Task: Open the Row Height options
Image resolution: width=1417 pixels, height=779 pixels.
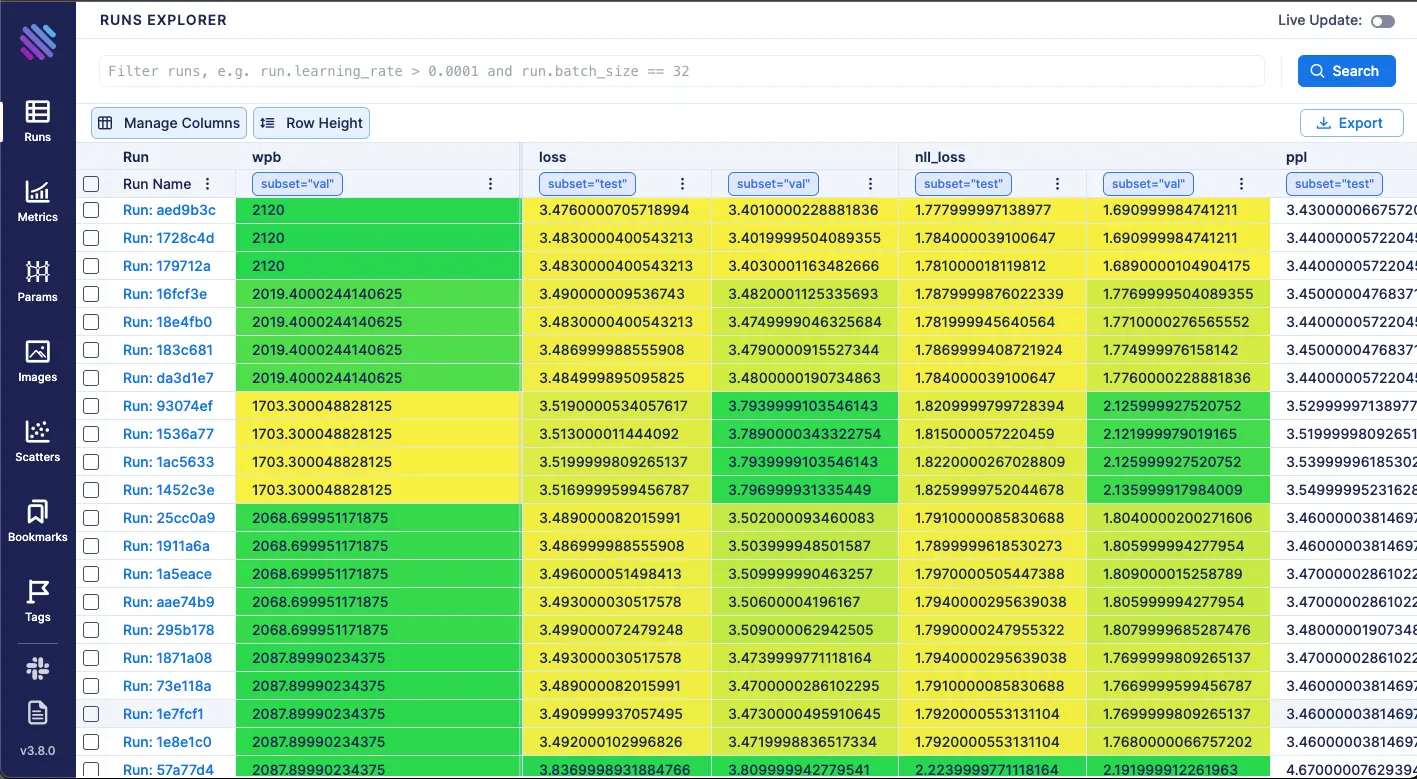Action: pos(311,123)
